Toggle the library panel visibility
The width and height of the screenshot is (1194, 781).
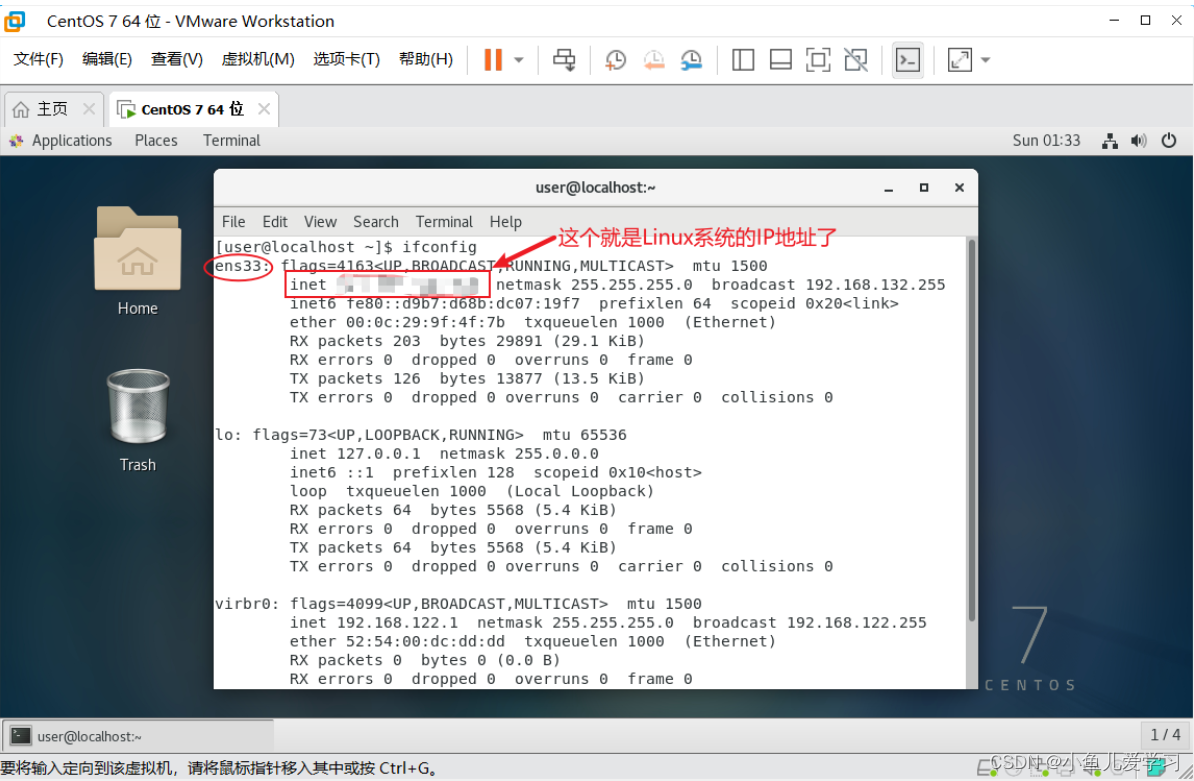coord(743,60)
